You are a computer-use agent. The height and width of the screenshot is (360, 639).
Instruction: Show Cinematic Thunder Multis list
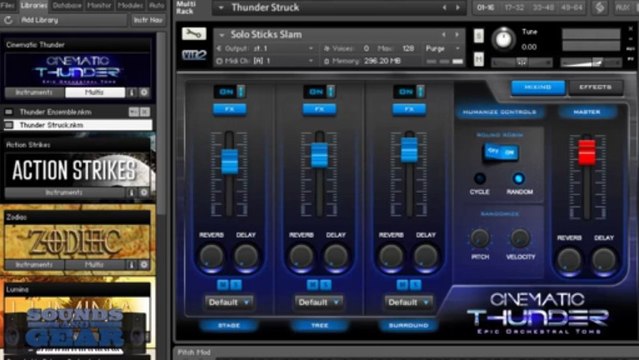[x=95, y=93]
